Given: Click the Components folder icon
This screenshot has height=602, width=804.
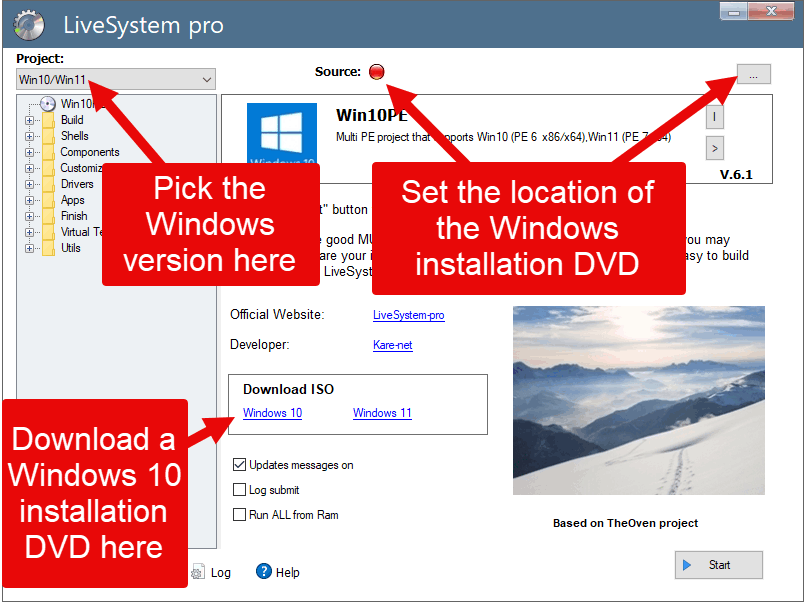Looking at the screenshot, I should click(x=49, y=152).
